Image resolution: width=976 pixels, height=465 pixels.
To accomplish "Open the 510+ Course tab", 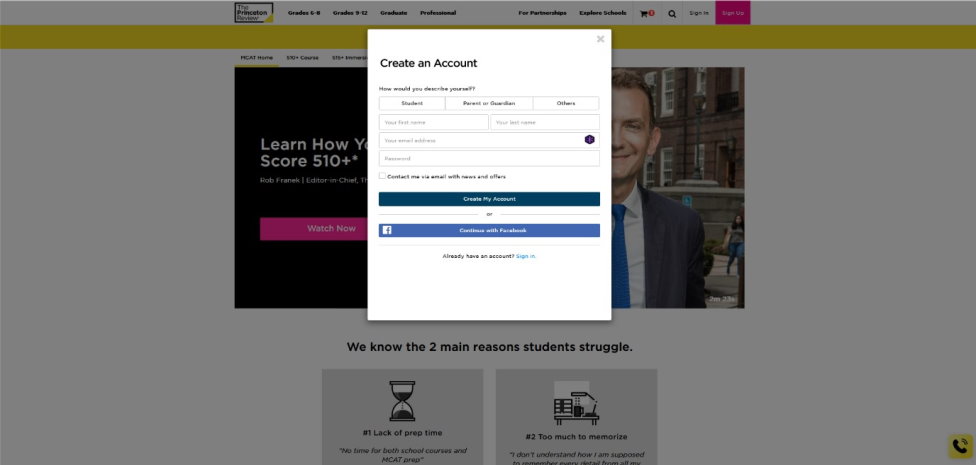I will tap(303, 58).
